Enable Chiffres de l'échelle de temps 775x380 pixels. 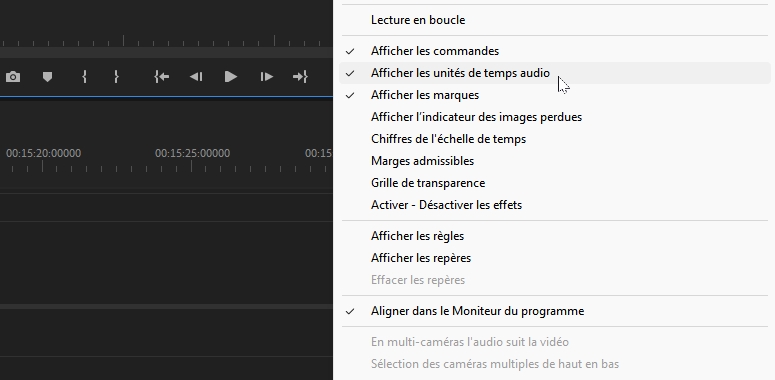(555, 139)
